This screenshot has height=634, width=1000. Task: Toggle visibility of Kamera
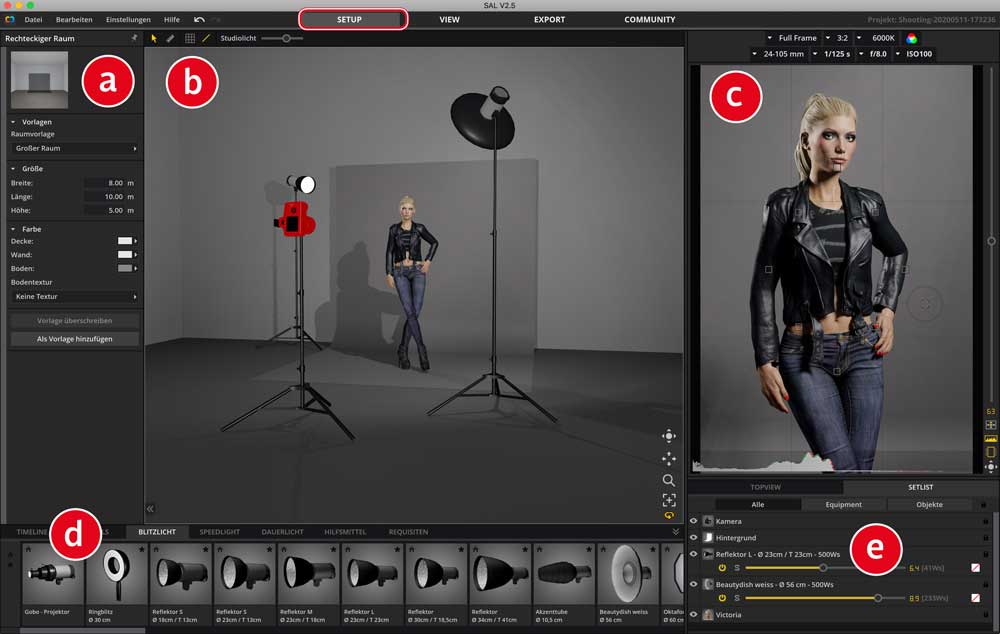[694, 521]
